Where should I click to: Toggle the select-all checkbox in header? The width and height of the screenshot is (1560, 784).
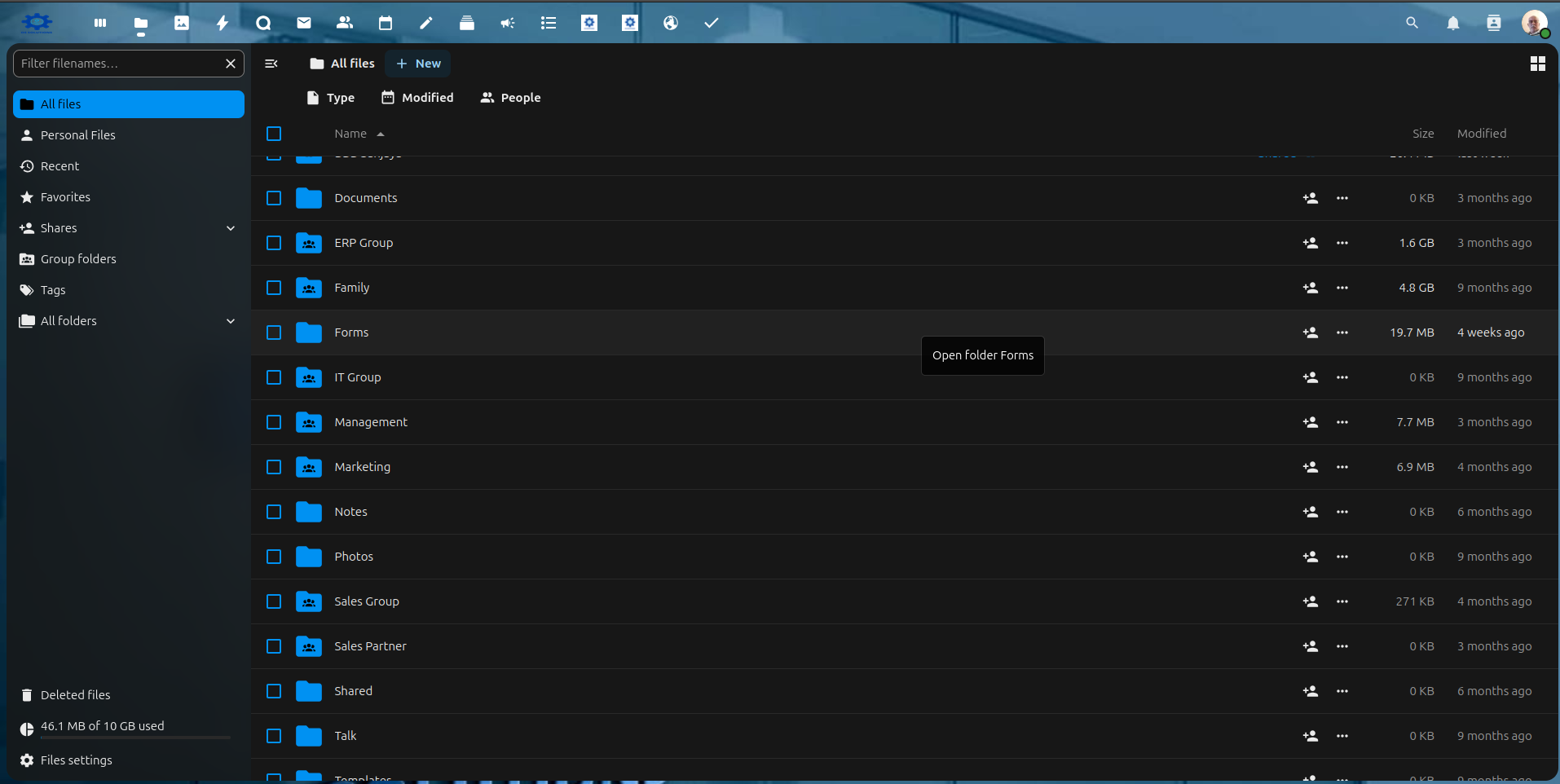[x=274, y=134]
